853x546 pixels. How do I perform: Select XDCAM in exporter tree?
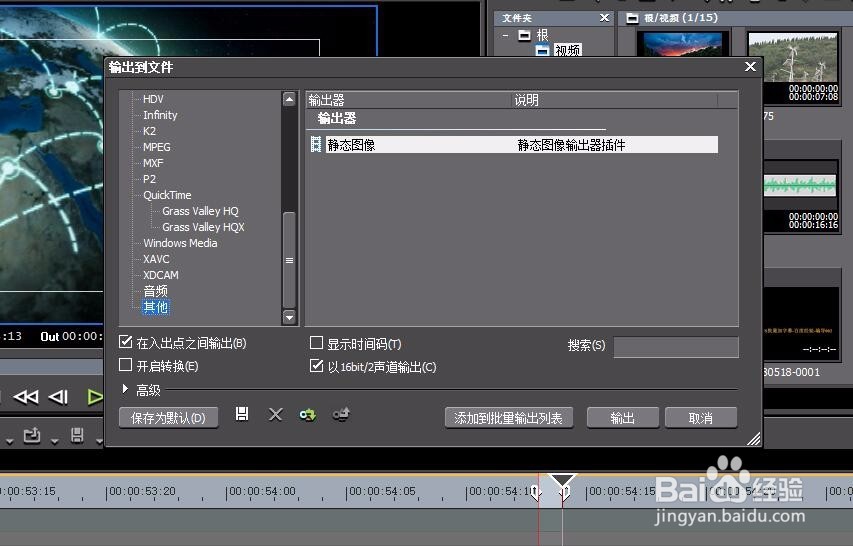(x=160, y=275)
